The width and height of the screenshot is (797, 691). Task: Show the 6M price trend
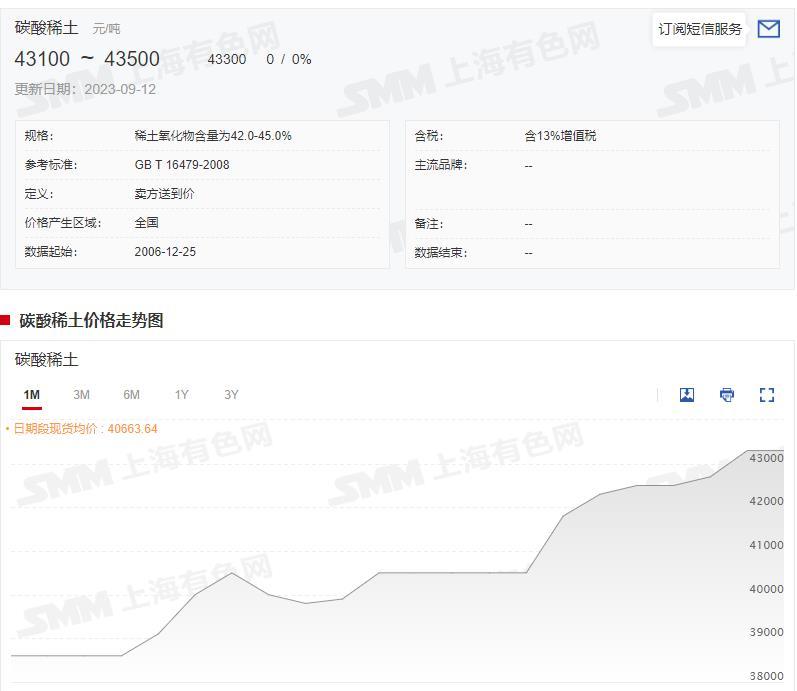tap(131, 395)
